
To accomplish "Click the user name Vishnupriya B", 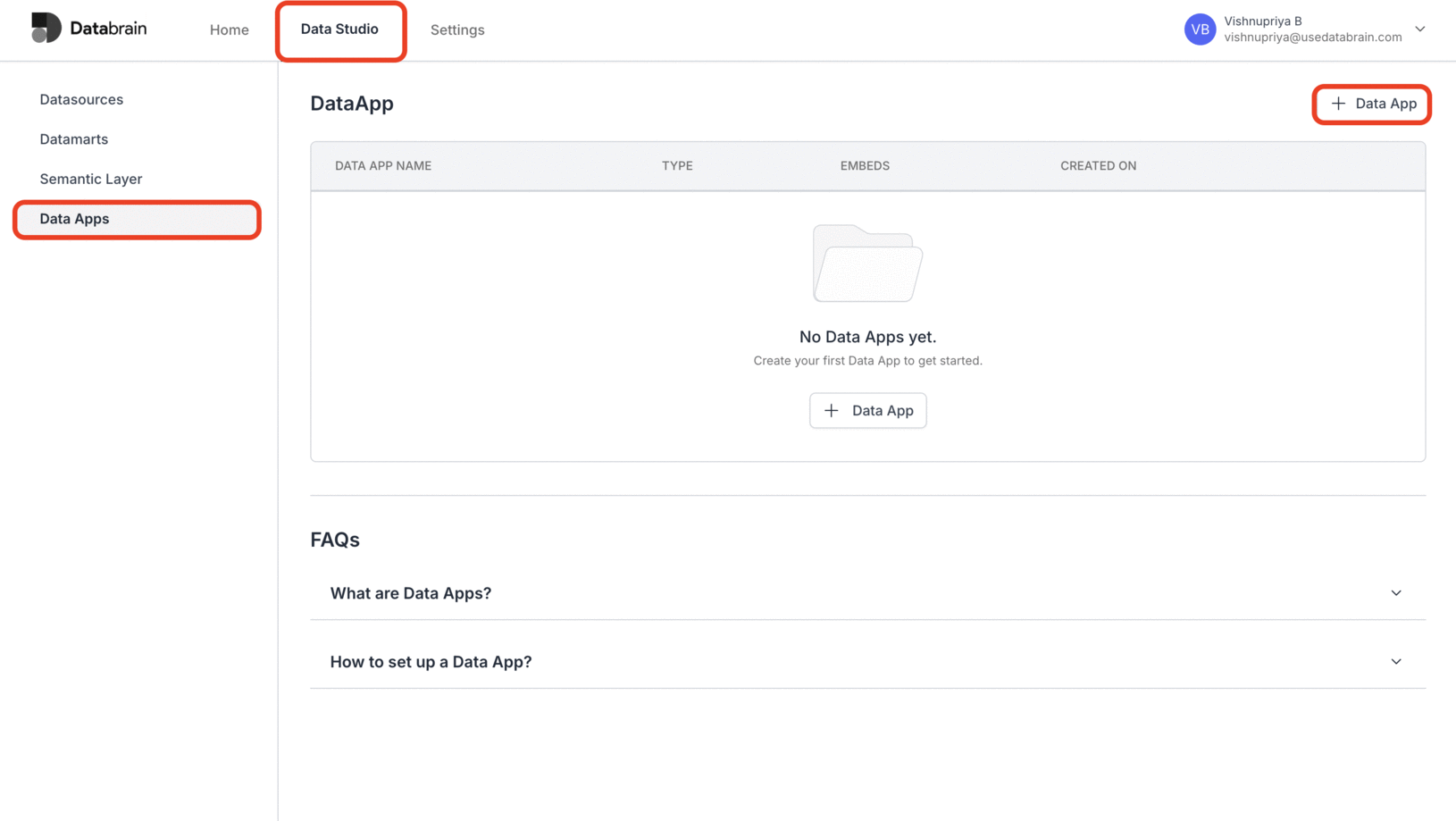I will point(1263,21).
